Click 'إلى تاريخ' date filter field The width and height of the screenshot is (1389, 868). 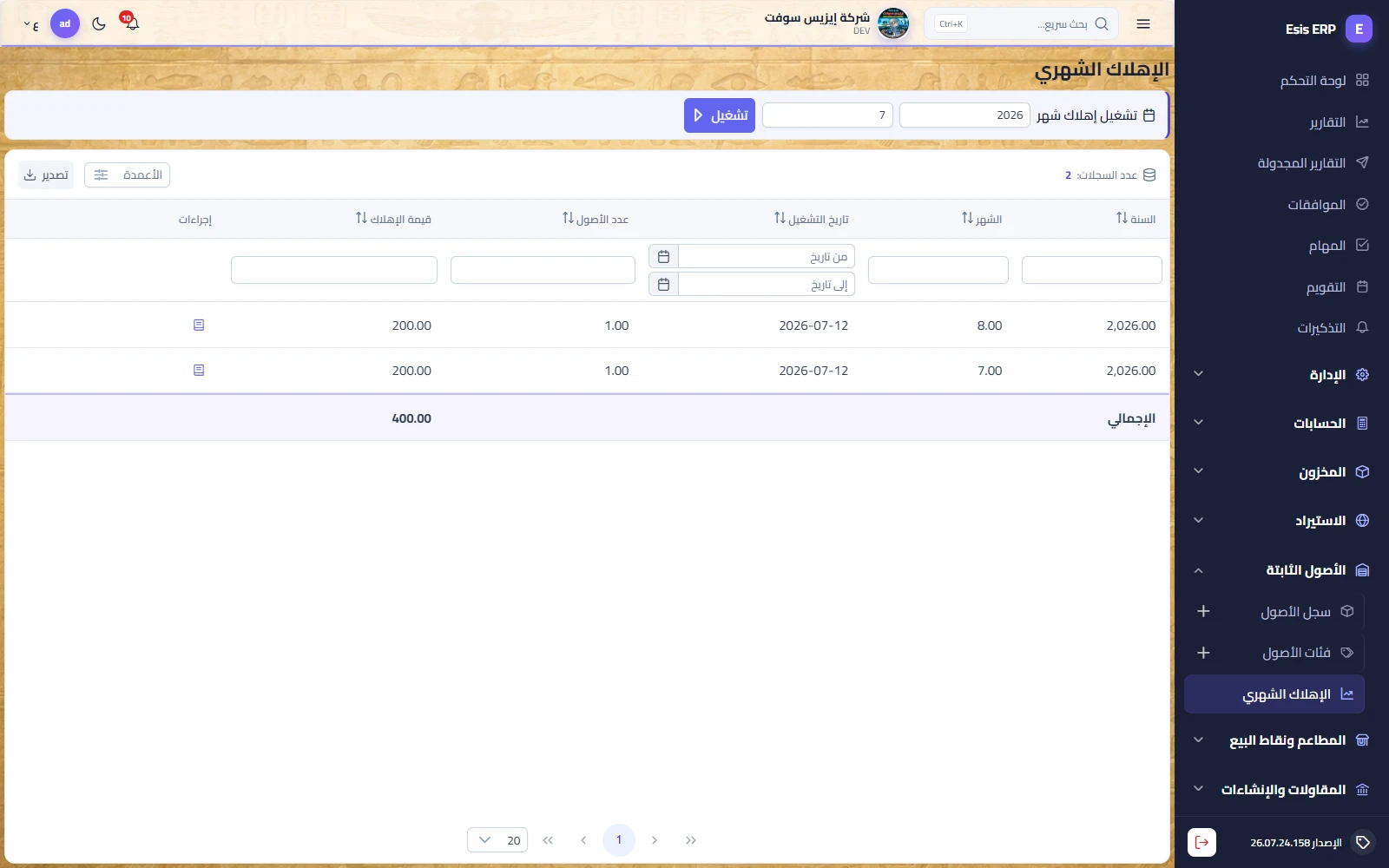tap(767, 284)
